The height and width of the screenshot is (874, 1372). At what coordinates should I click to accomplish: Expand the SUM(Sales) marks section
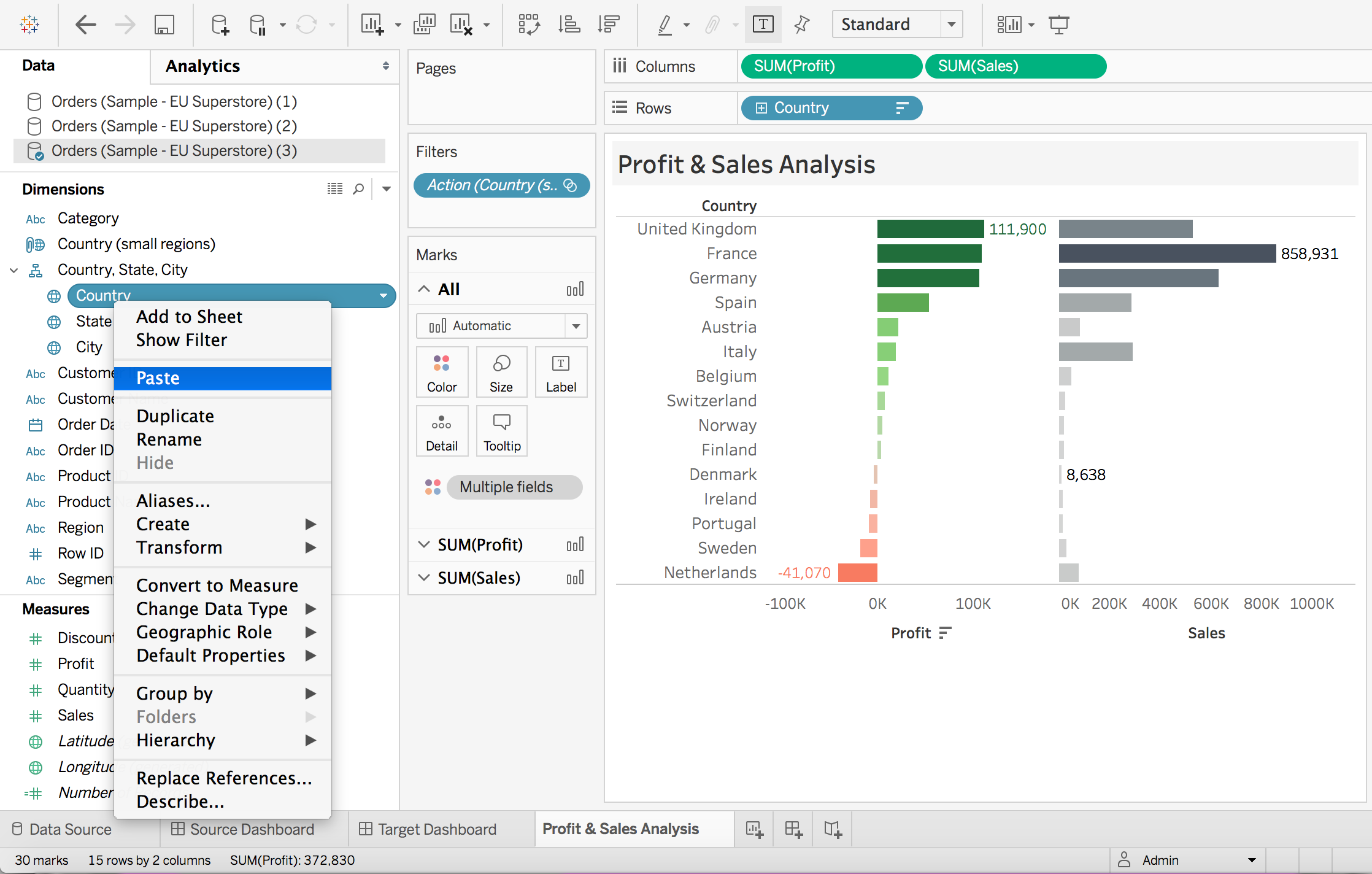point(424,578)
